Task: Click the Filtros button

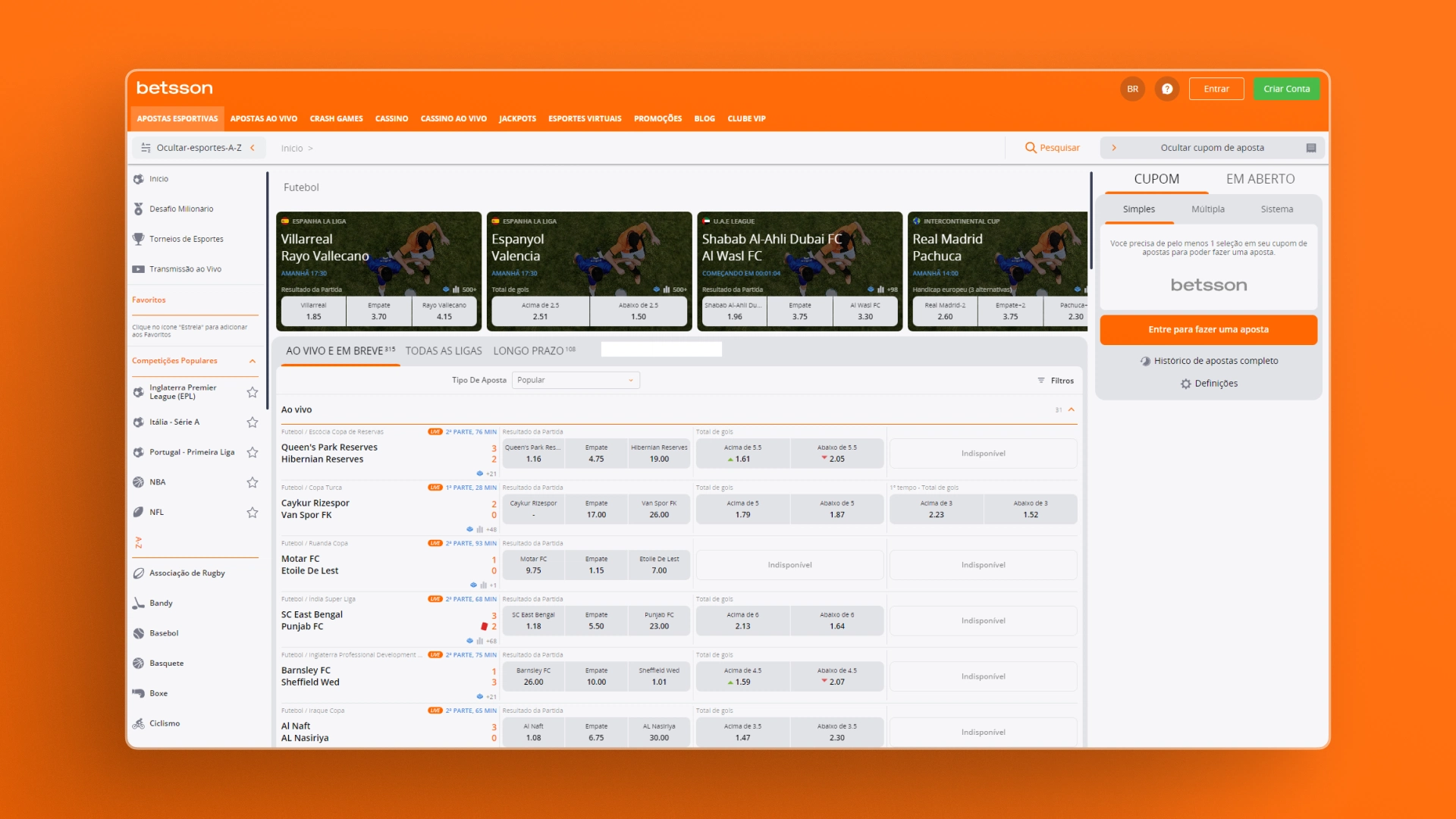Action: pos(1056,381)
